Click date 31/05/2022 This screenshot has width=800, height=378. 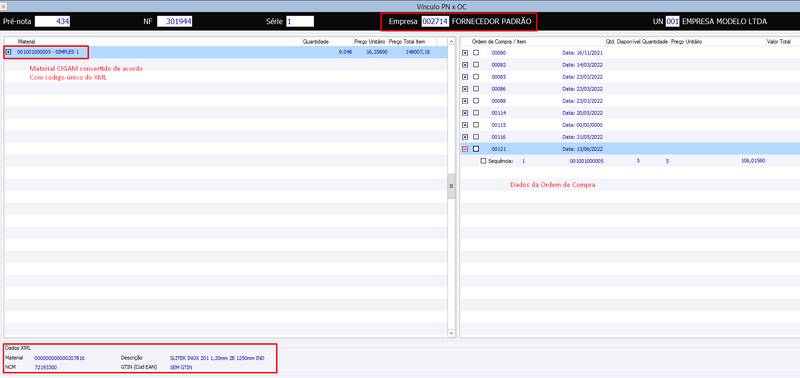coord(582,137)
